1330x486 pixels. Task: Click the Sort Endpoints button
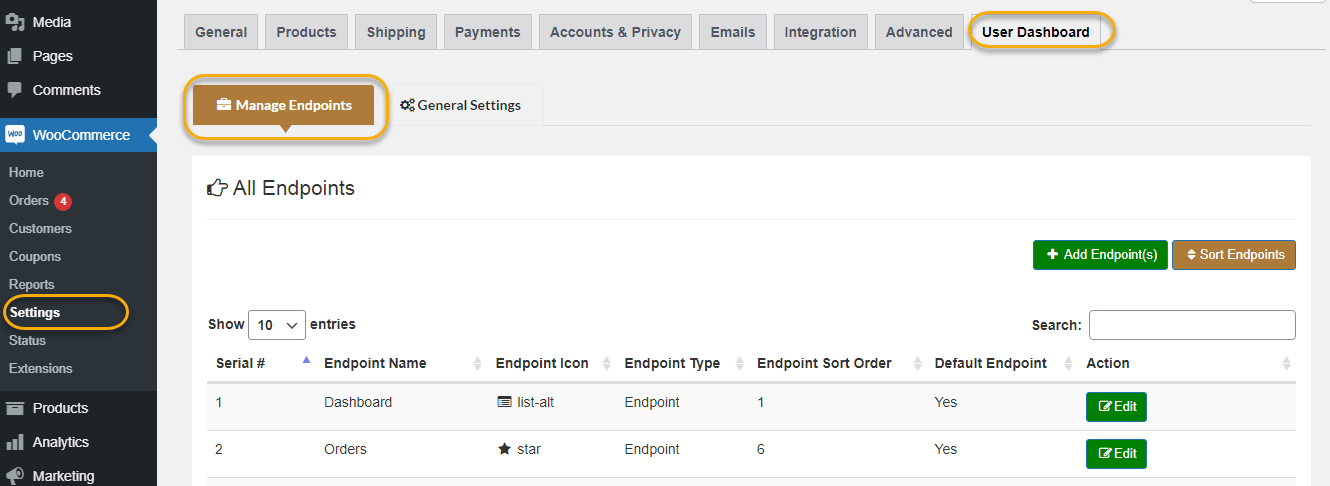1234,255
